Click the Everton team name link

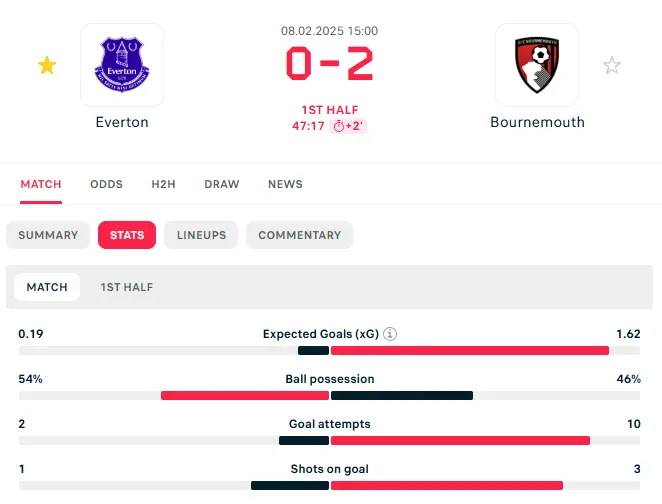click(122, 122)
